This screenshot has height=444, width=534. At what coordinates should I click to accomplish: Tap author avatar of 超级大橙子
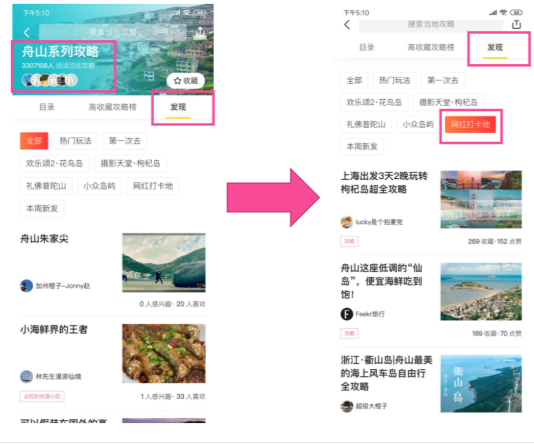pos(347,406)
